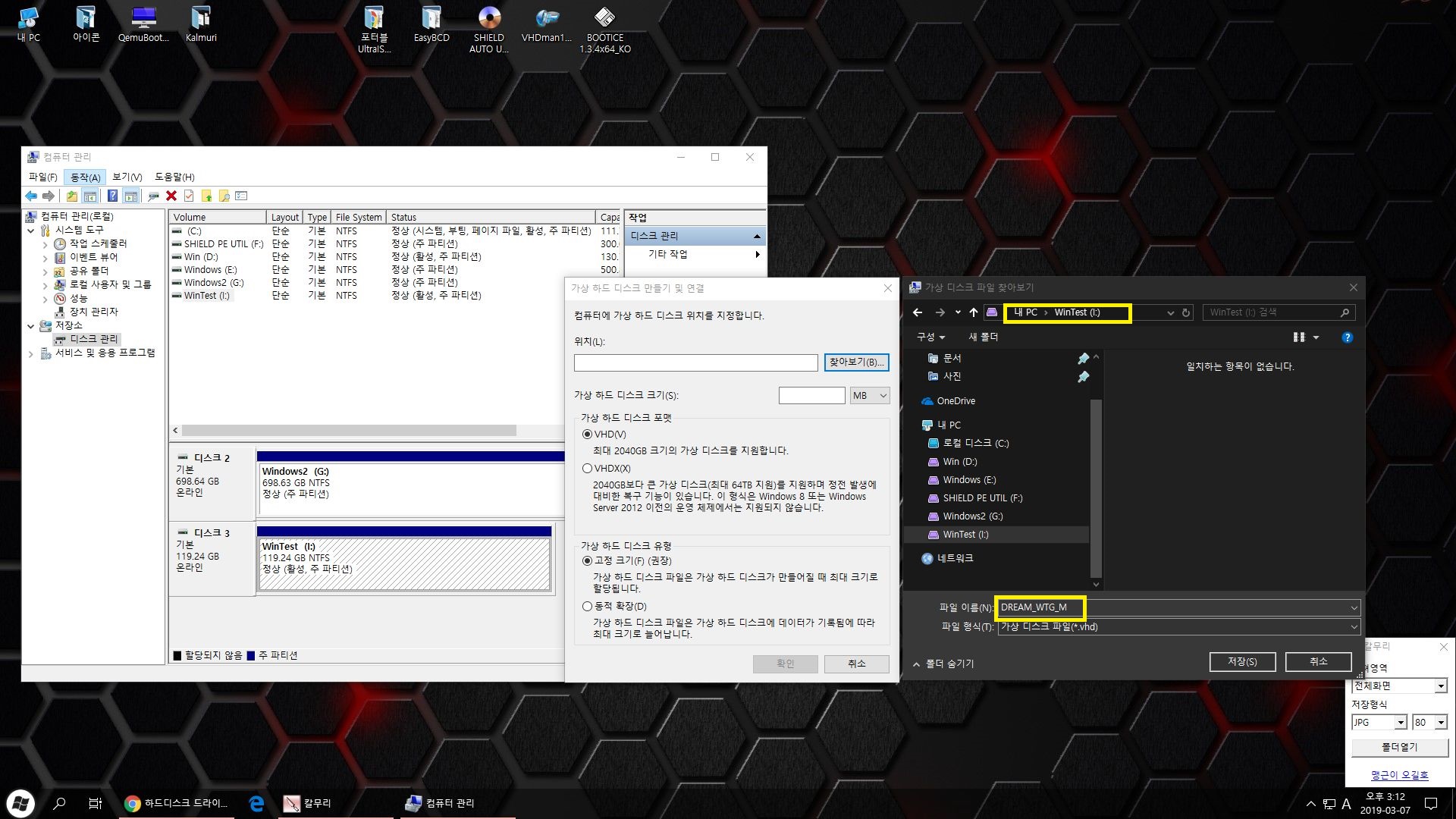Select the VHD(V) format radio button
This screenshot has width=1456, height=819.
coord(587,435)
